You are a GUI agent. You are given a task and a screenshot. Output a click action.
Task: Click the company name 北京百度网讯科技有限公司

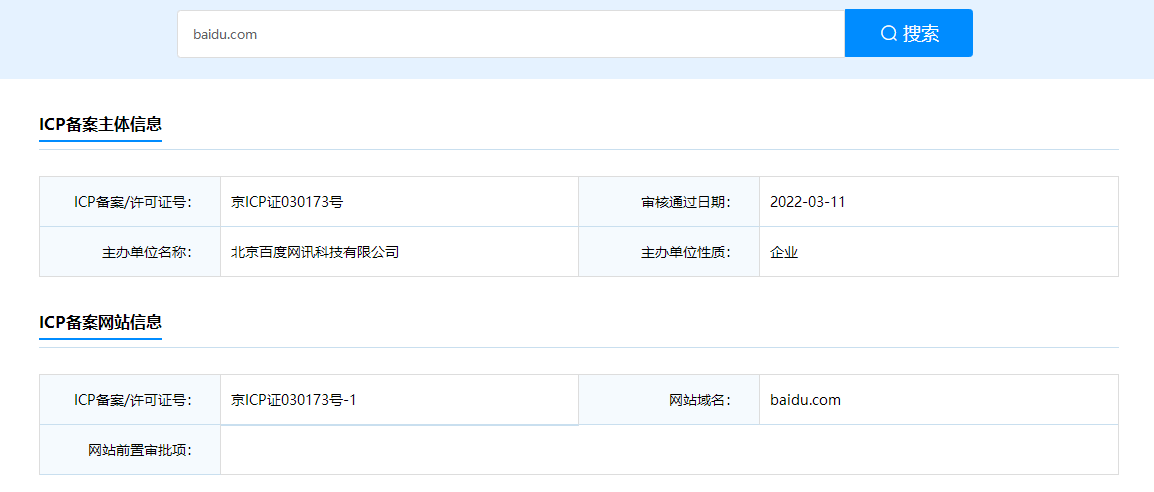315,252
